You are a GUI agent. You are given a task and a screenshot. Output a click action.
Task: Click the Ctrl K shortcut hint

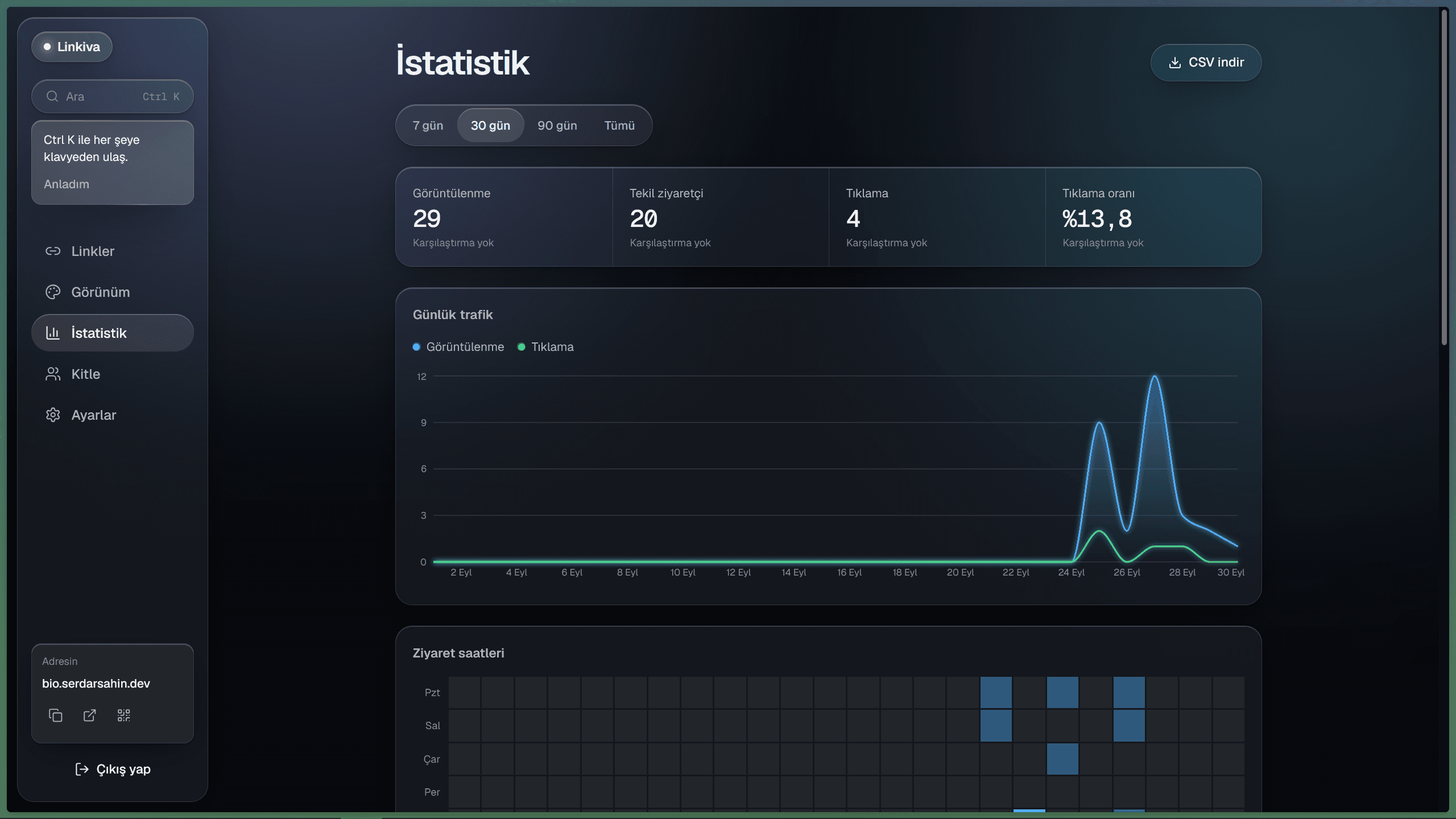161,97
